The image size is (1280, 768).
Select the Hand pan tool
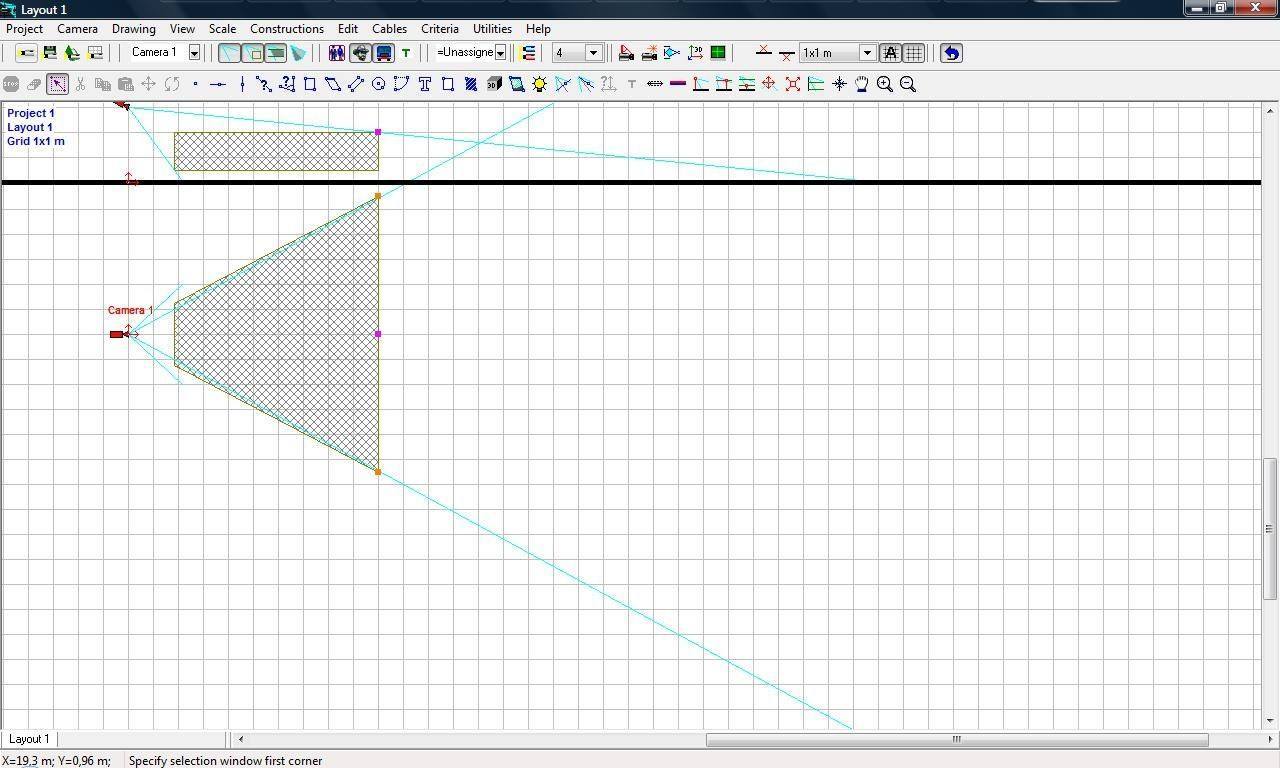[x=861, y=84]
